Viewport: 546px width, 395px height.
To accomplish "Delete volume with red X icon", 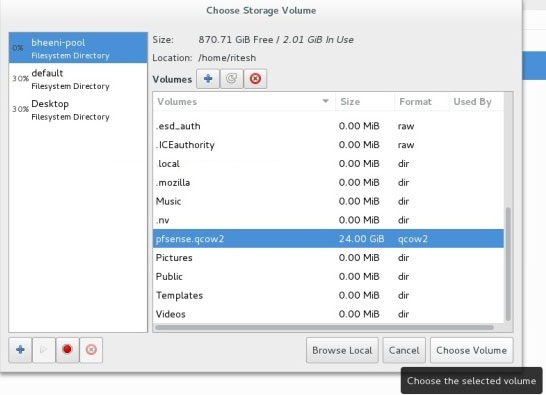I will (255, 79).
